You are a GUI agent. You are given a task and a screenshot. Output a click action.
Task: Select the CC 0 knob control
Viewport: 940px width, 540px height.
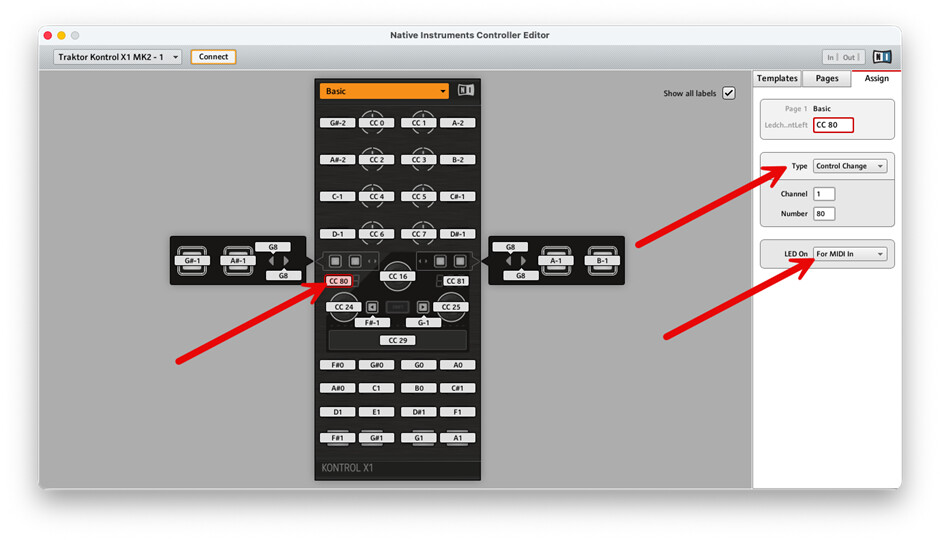376,123
